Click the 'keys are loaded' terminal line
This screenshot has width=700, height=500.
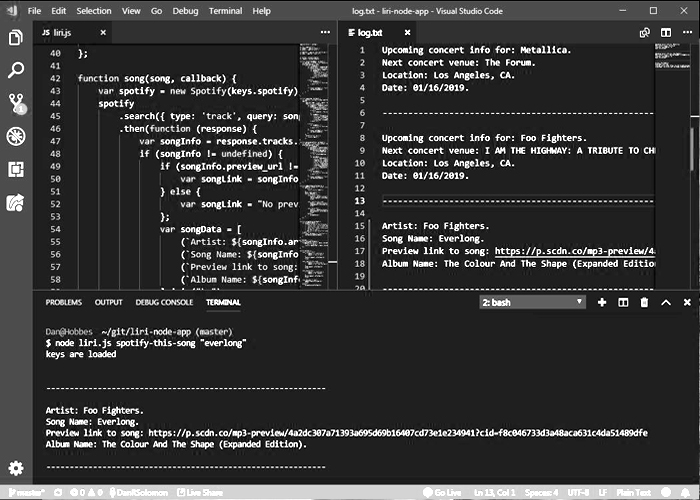[x=81, y=354]
